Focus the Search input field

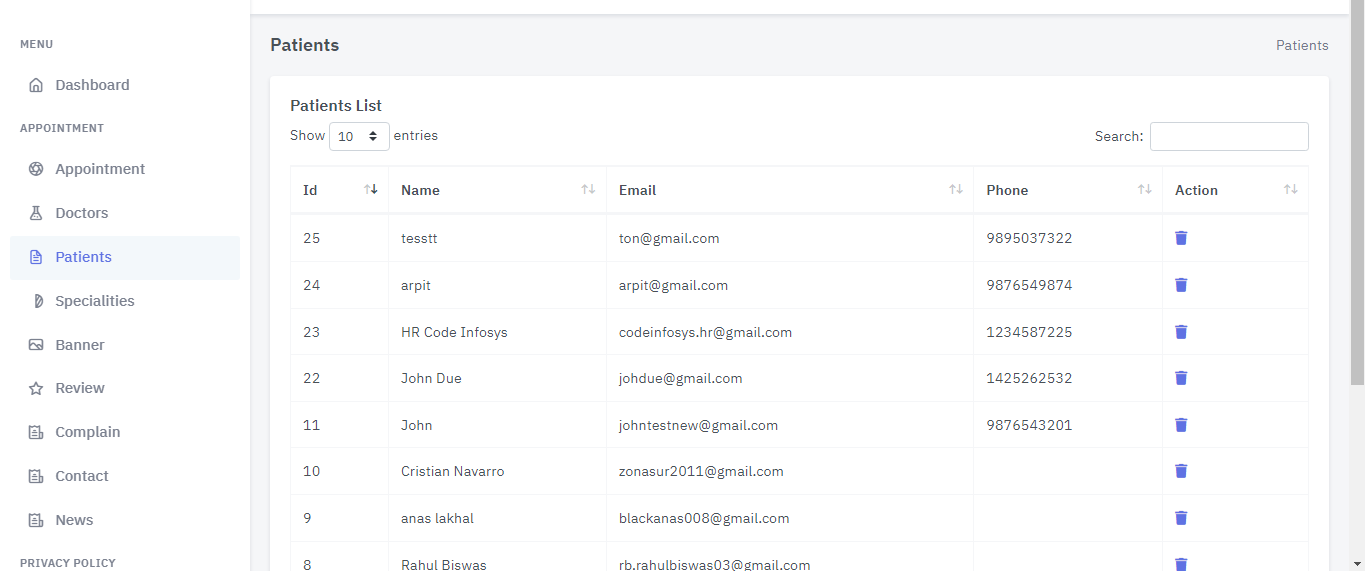coord(1229,136)
